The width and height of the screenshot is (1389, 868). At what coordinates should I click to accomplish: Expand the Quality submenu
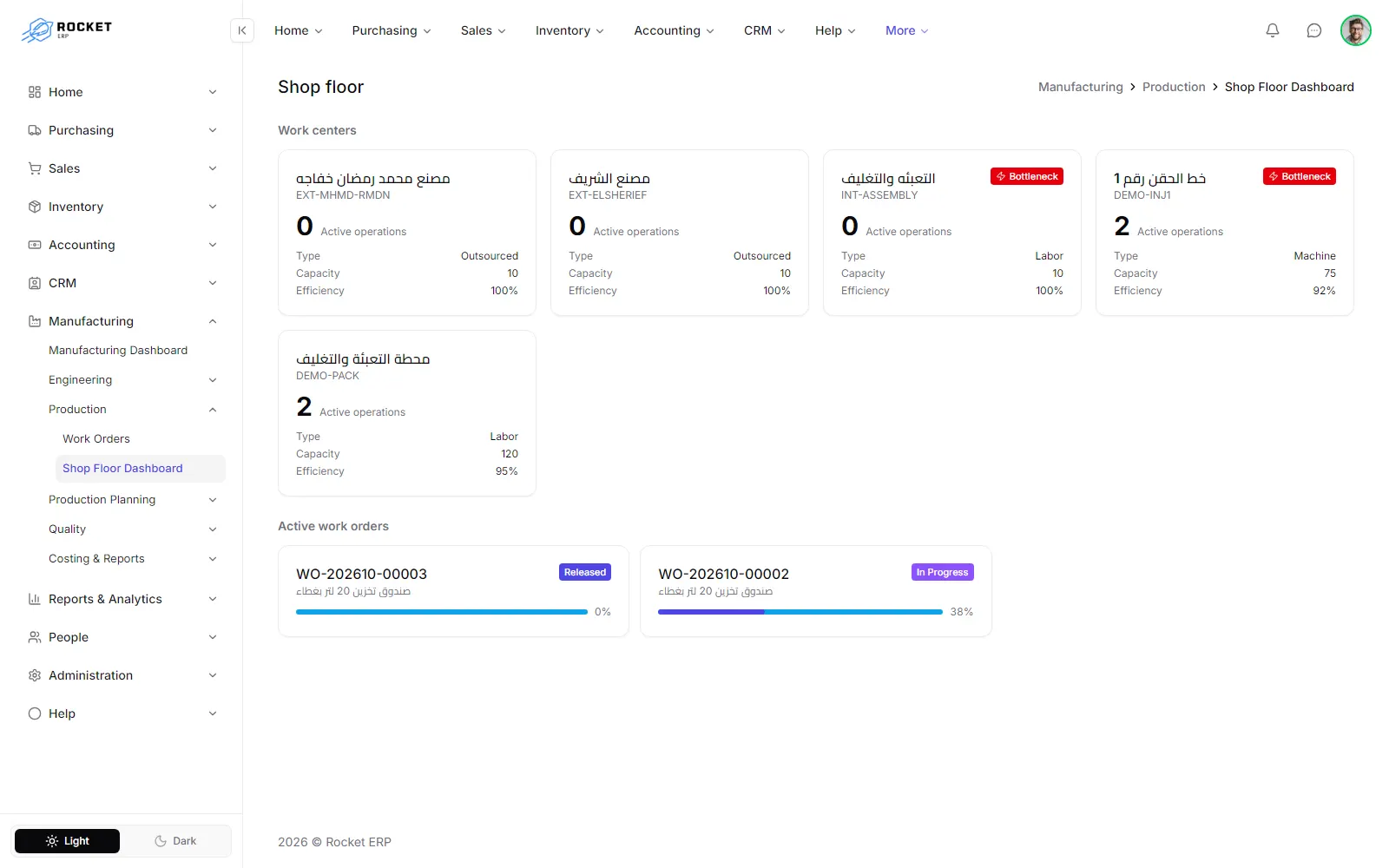pos(213,529)
